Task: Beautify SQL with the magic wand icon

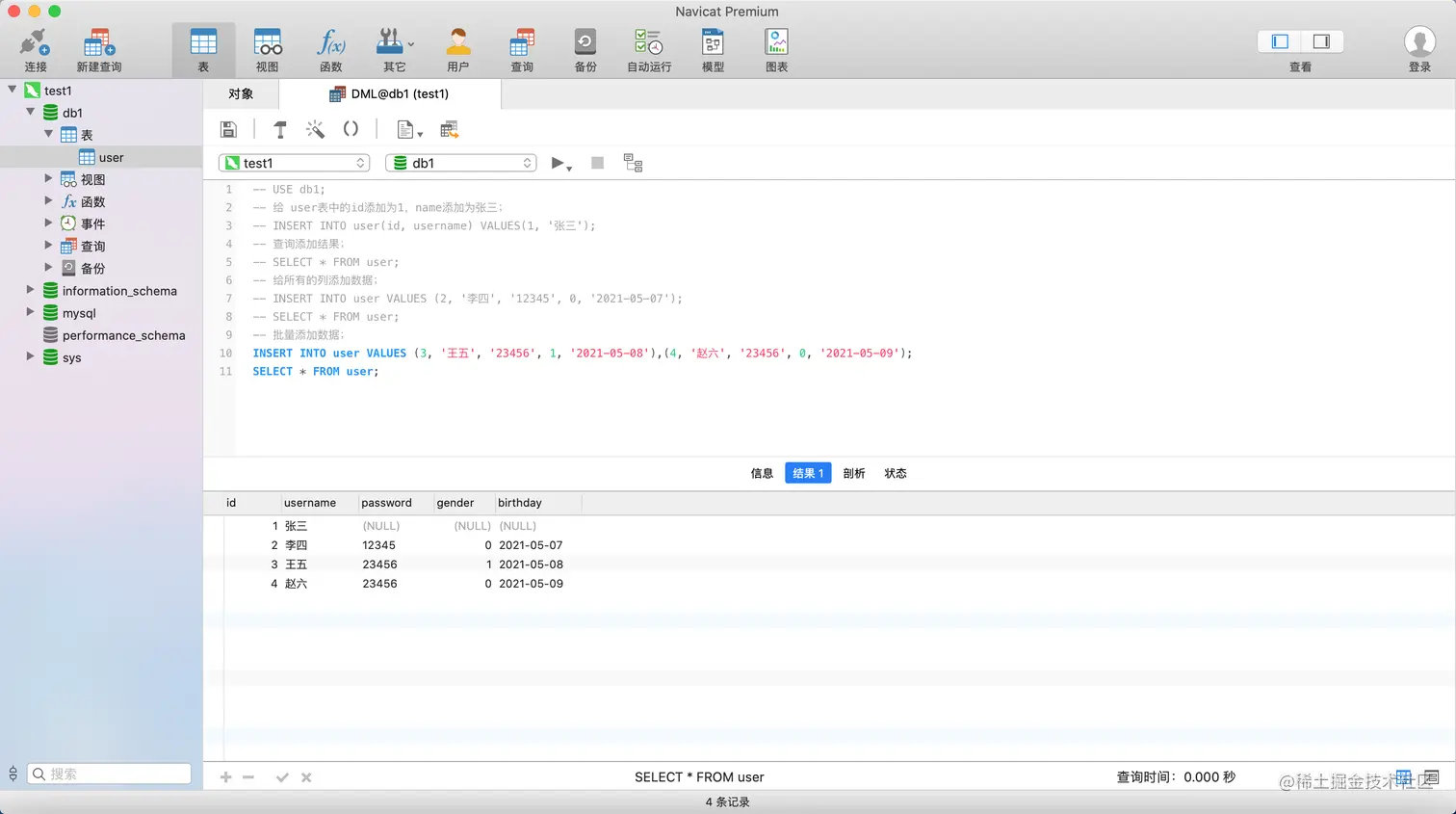Action: 315,129
